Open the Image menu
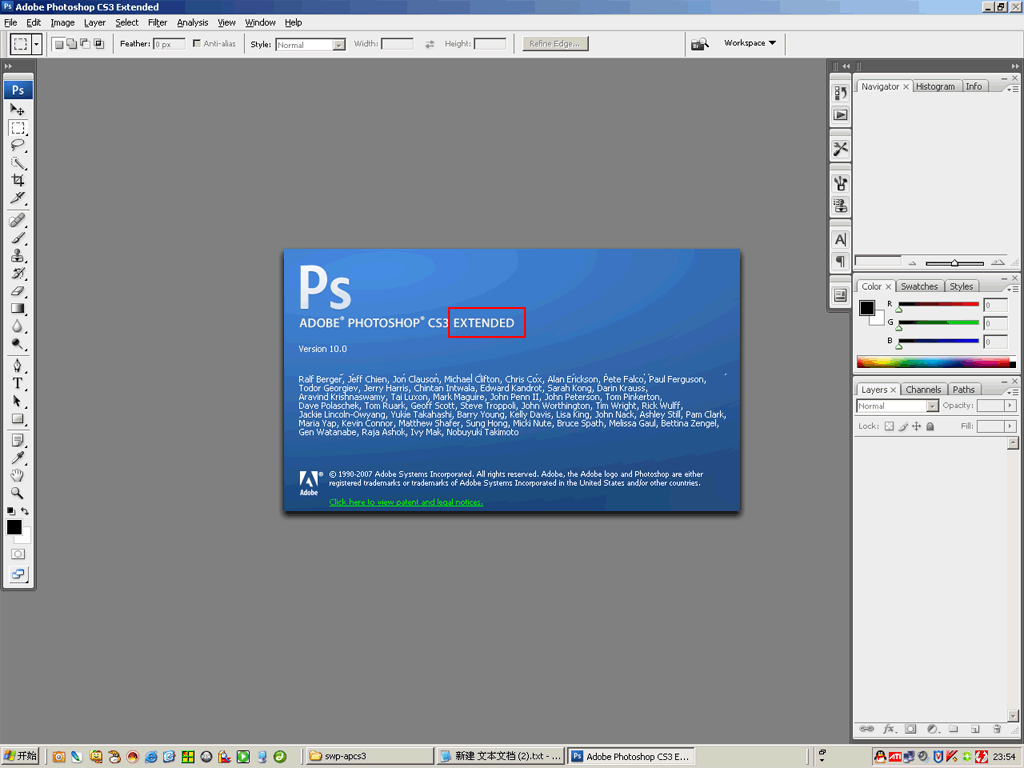This screenshot has height=768, width=1024. coord(63,22)
